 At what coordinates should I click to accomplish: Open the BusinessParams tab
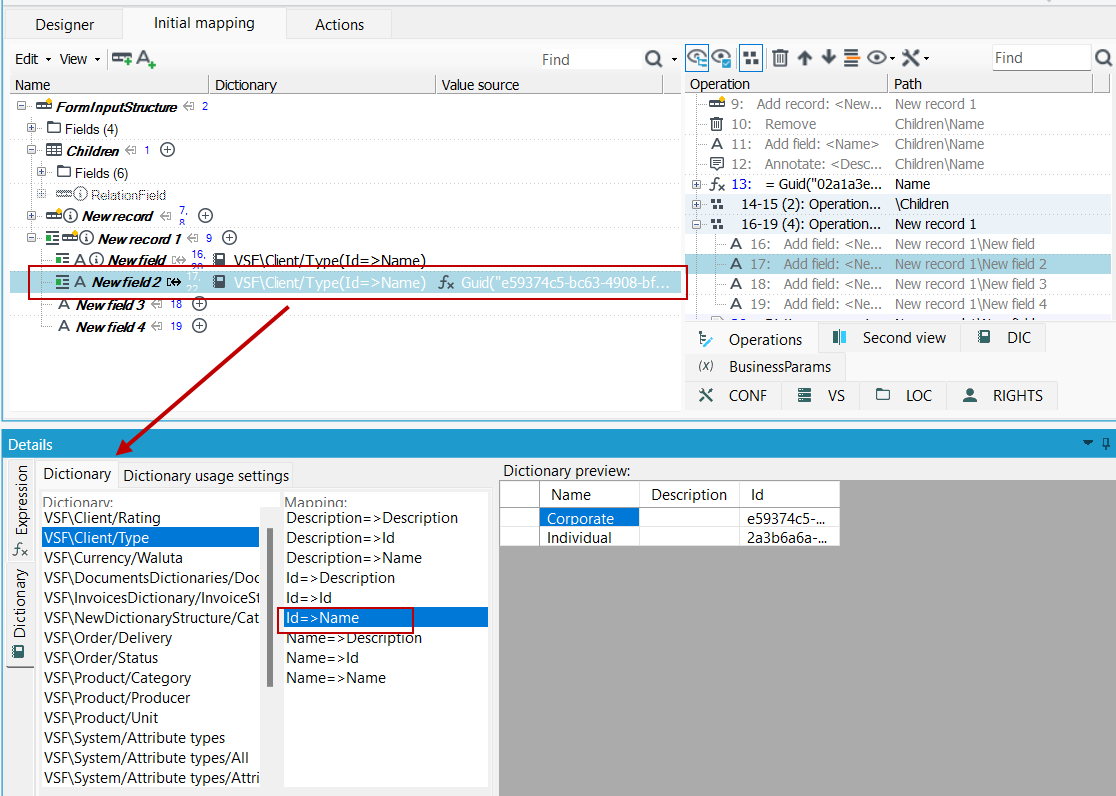[x=766, y=367]
